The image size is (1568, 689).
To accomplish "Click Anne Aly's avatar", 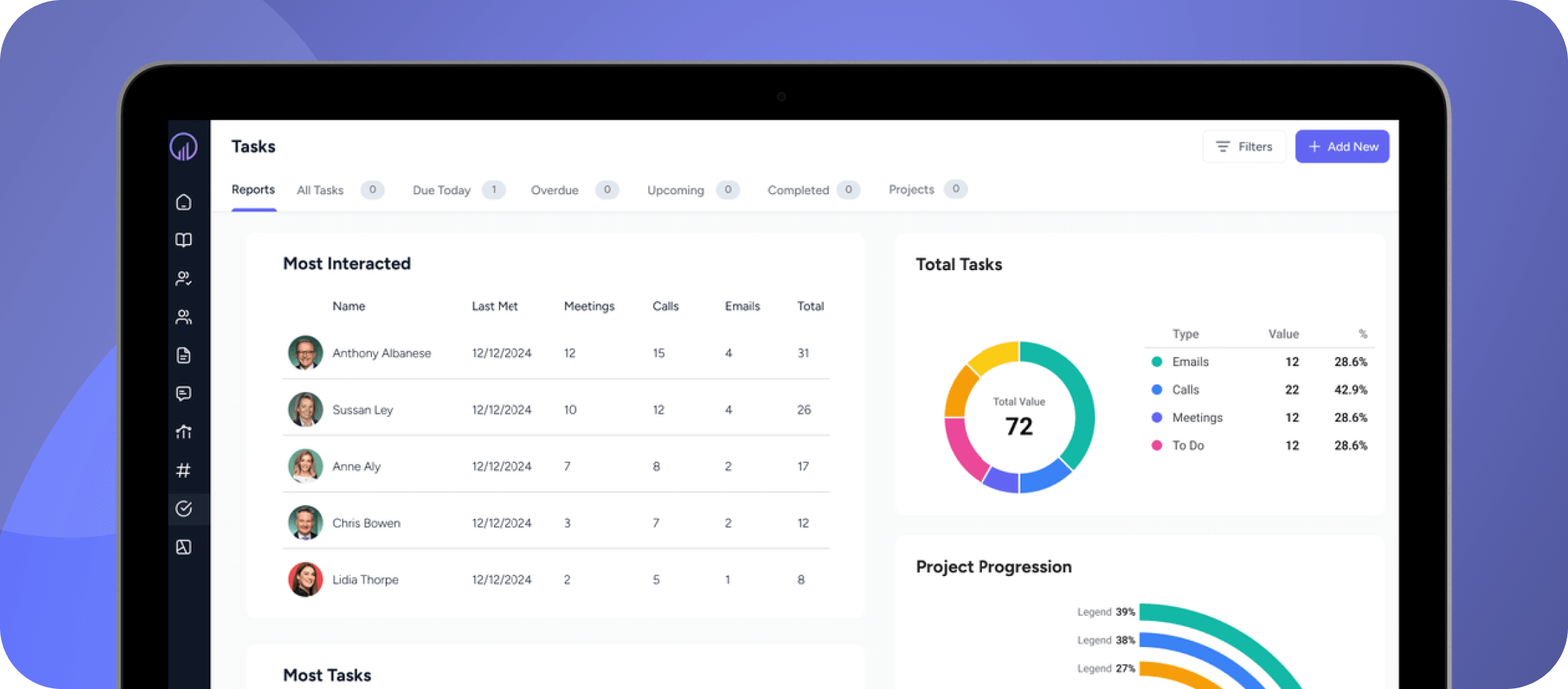I will point(305,466).
